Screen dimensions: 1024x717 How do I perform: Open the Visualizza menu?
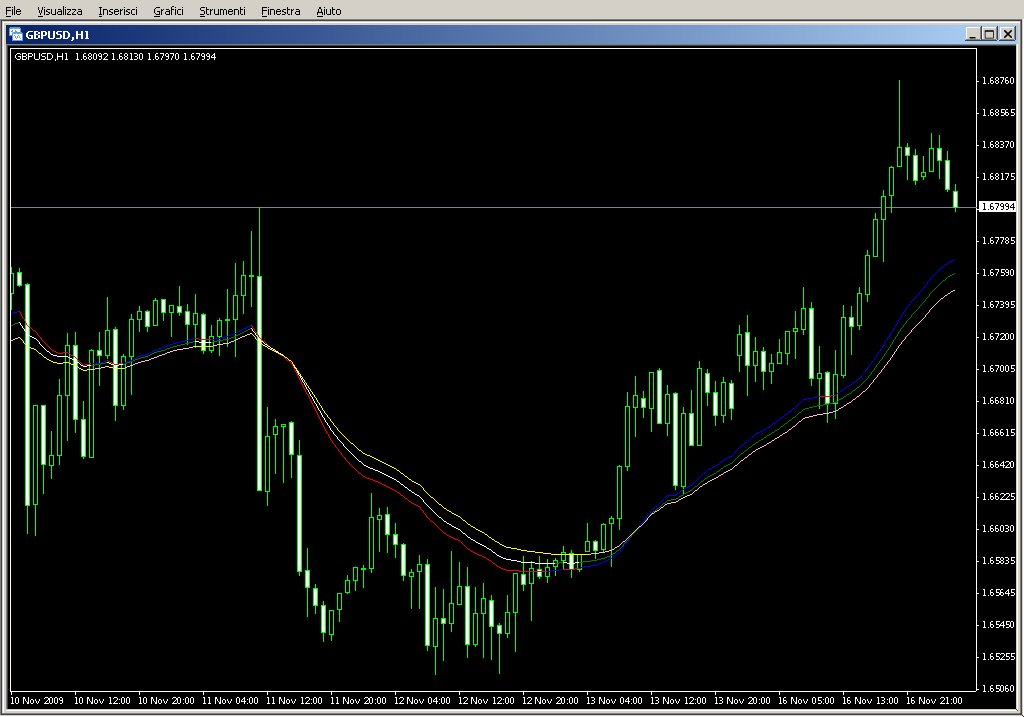(x=60, y=11)
